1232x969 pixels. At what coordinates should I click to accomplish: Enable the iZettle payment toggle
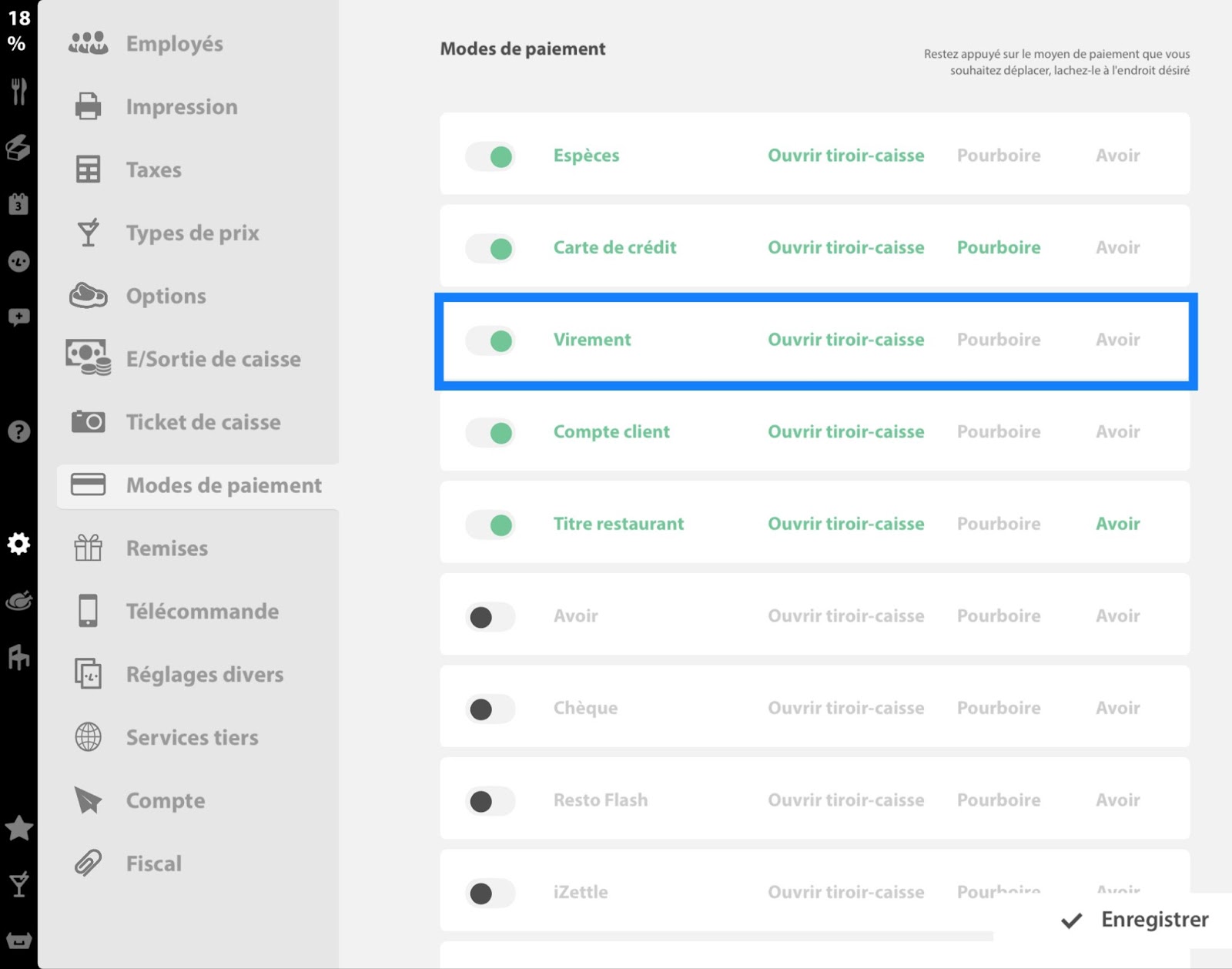tap(490, 894)
